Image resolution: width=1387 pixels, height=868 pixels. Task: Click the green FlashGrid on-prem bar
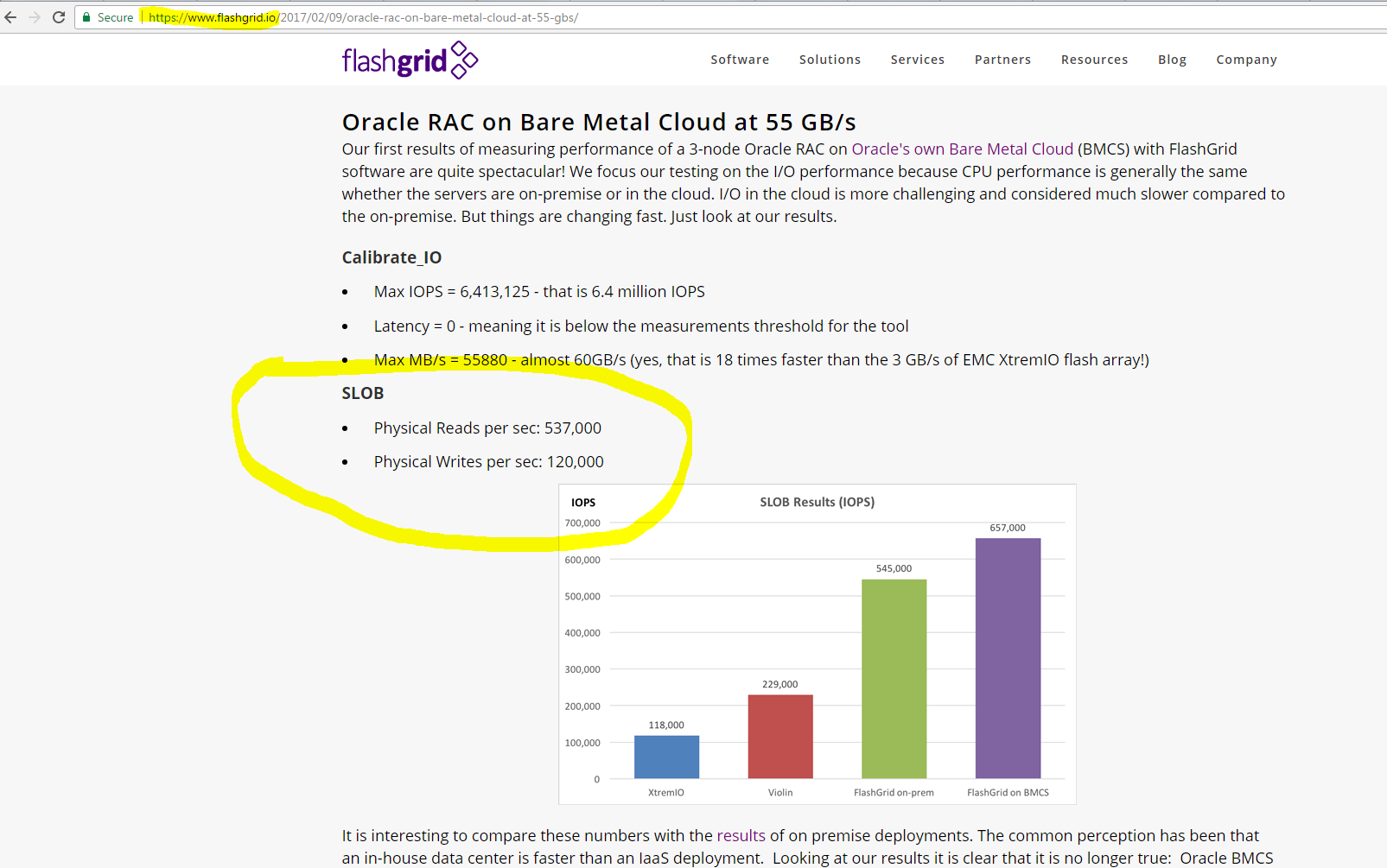click(x=894, y=679)
